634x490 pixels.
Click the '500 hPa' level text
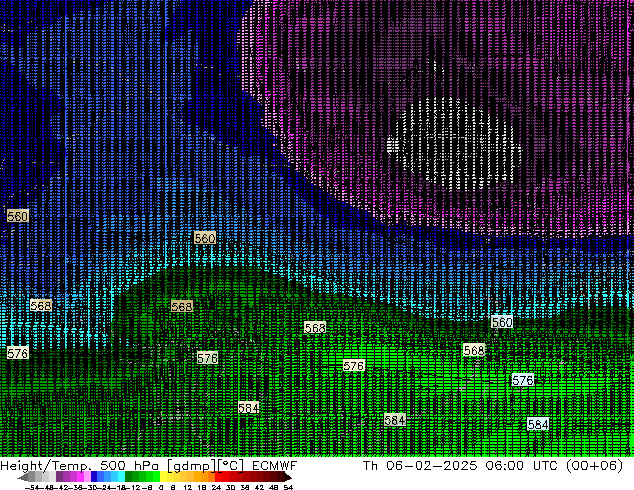click(x=129, y=465)
